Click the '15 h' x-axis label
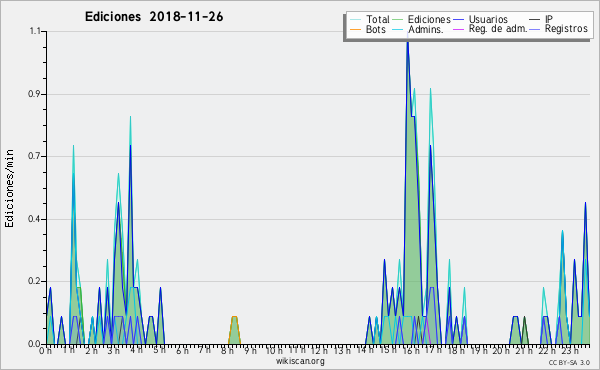600x370 pixels. (x=388, y=350)
